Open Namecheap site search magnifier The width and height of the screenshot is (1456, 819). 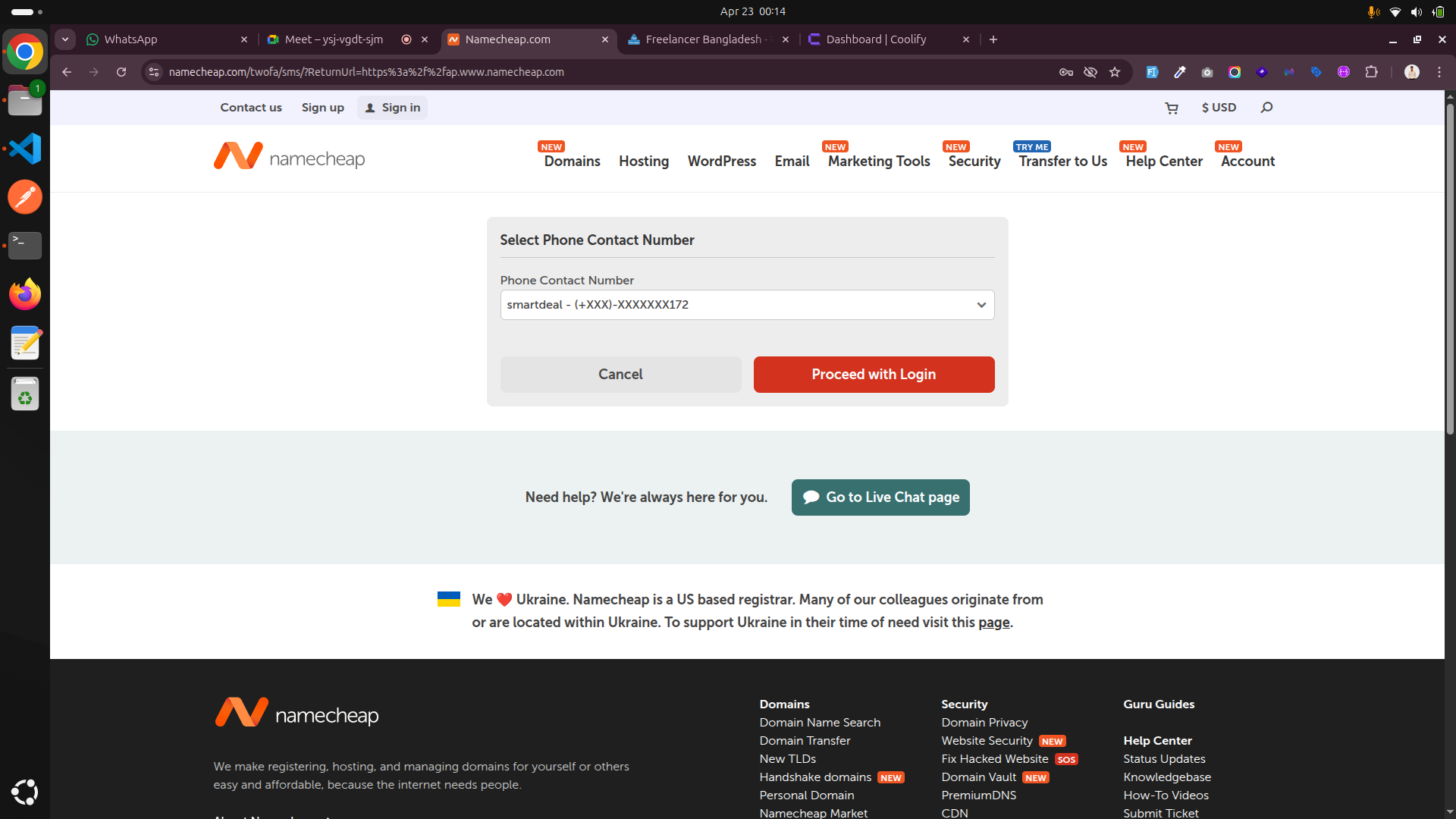click(1266, 108)
